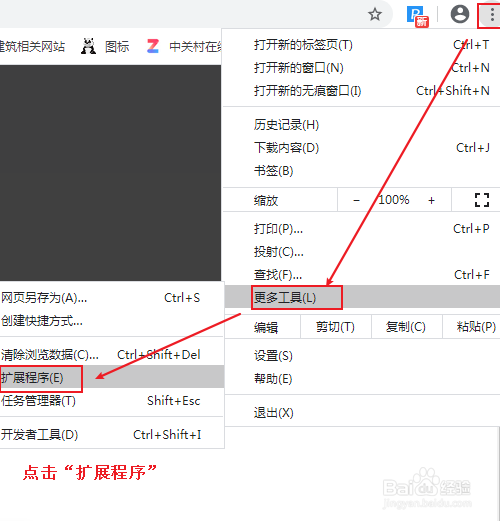Expand 更多工具(L) submenu
Viewport: 500px width, 521px height.
click(361, 297)
